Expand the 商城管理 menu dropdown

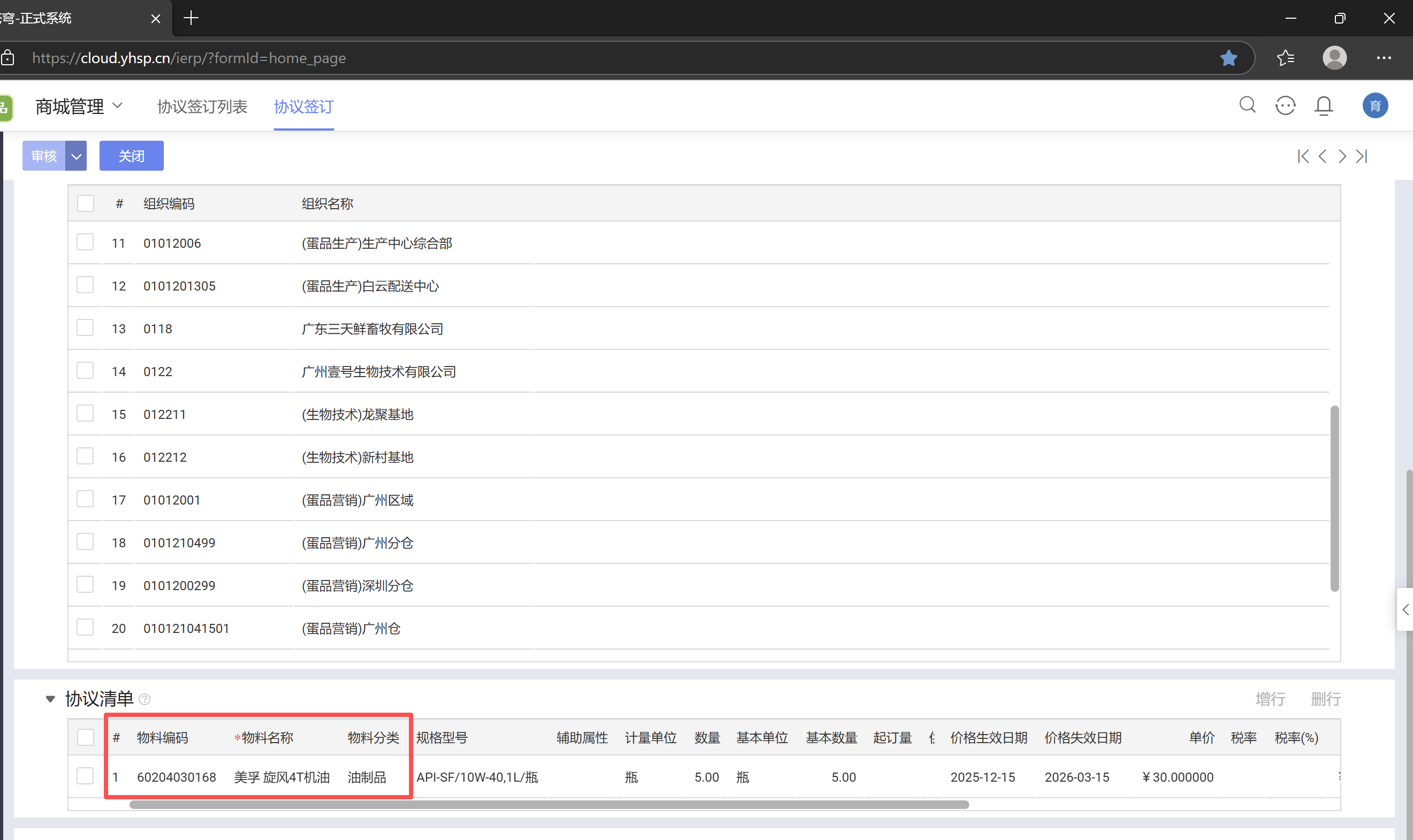click(x=118, y=105)
